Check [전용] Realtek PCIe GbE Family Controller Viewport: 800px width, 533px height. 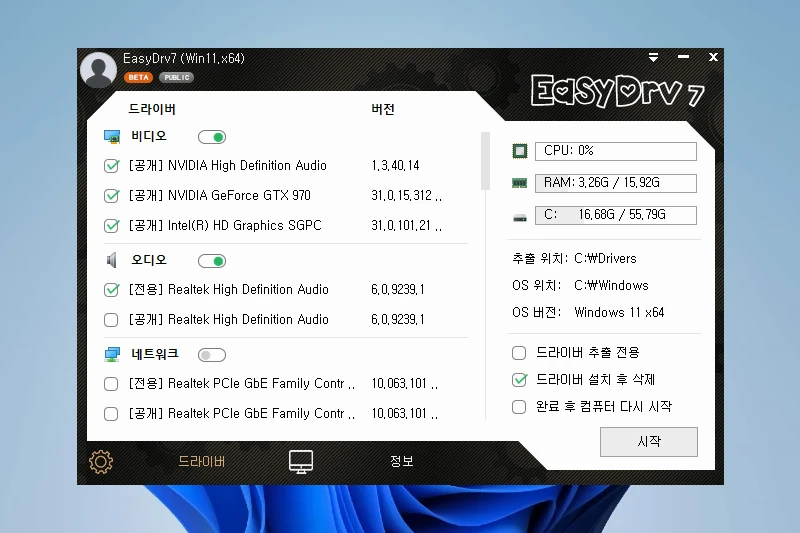point(111,384)
